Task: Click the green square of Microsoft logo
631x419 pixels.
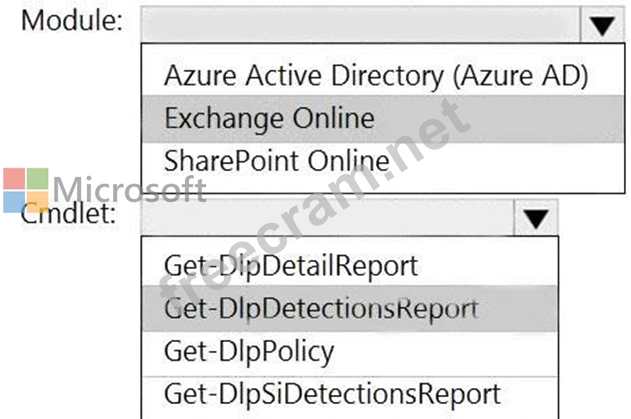Action: (36, 179)
